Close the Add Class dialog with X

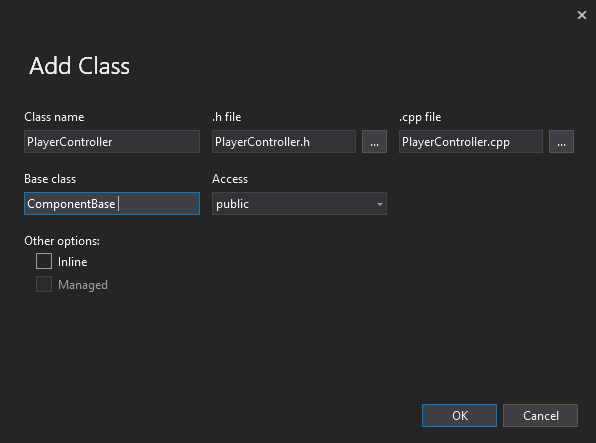pos(582,15)
